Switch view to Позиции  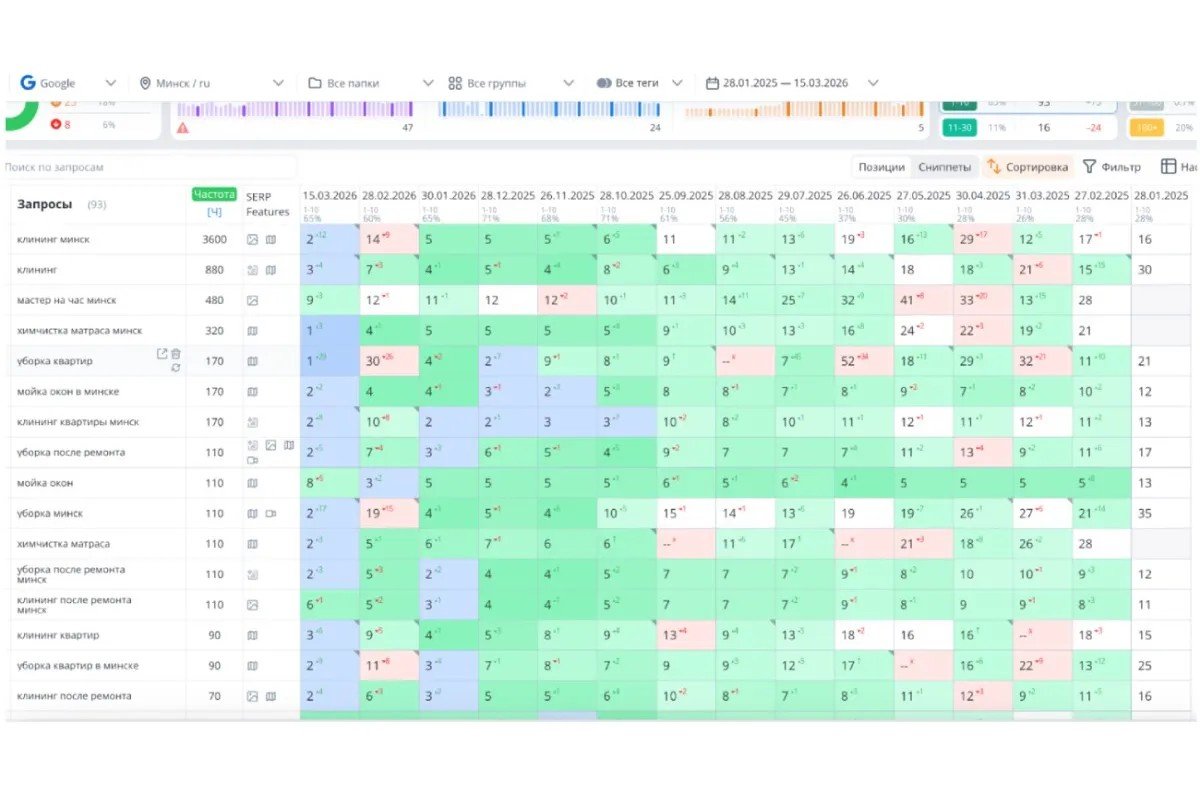click(882, 167)
